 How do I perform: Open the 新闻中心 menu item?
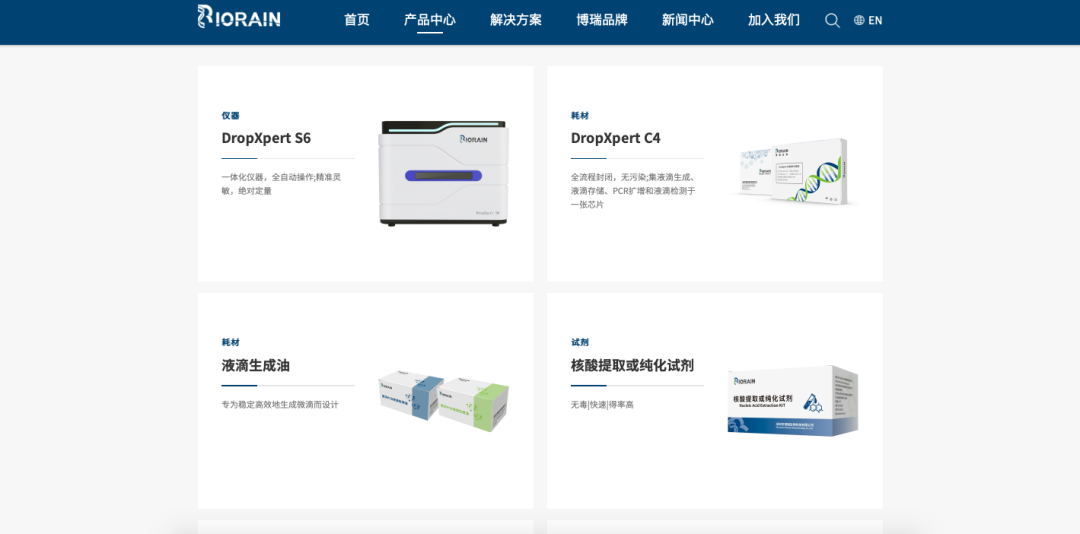click(x=687, y=20)
